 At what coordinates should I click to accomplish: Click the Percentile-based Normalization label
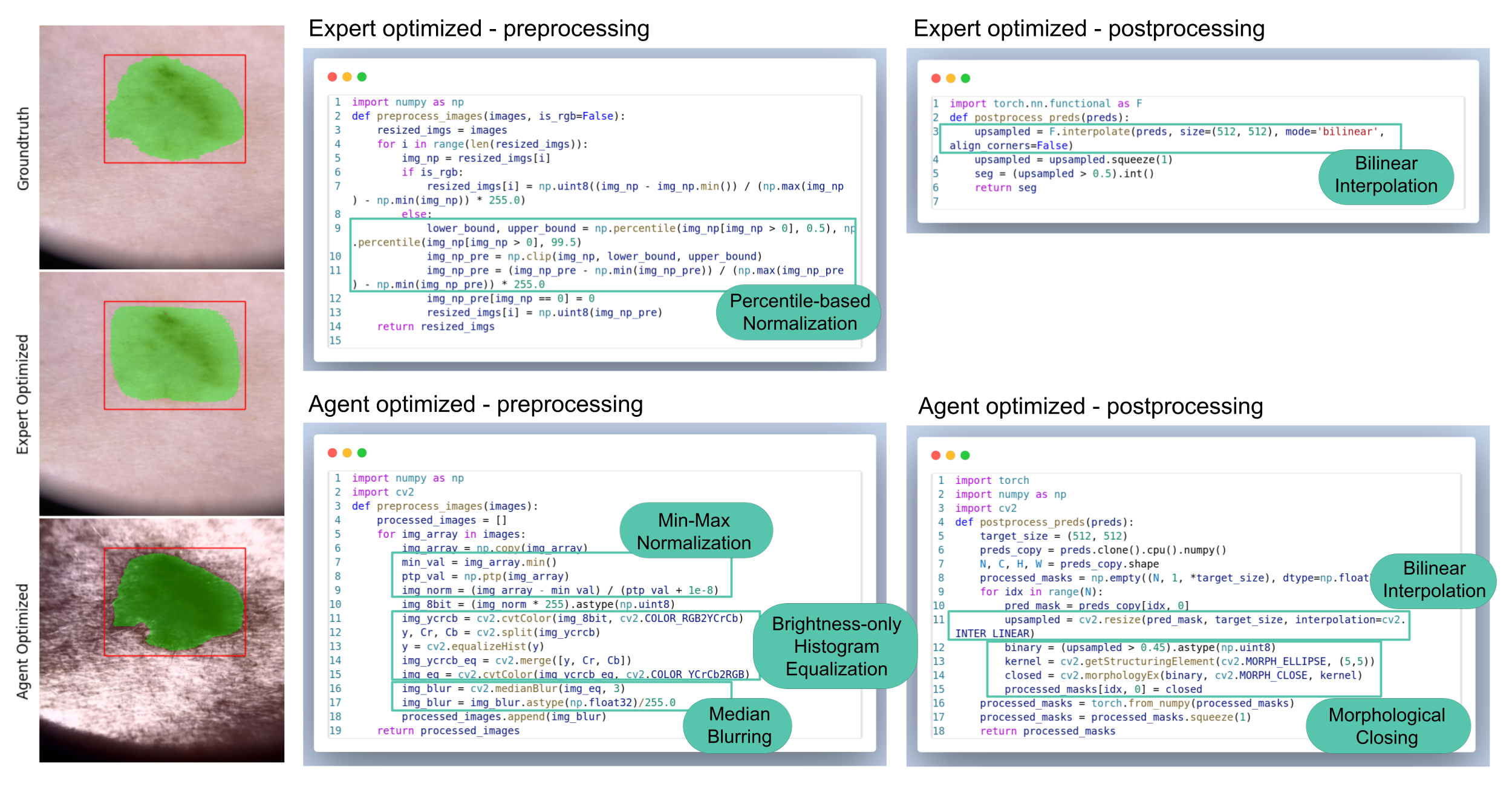[x=799, y=312]
